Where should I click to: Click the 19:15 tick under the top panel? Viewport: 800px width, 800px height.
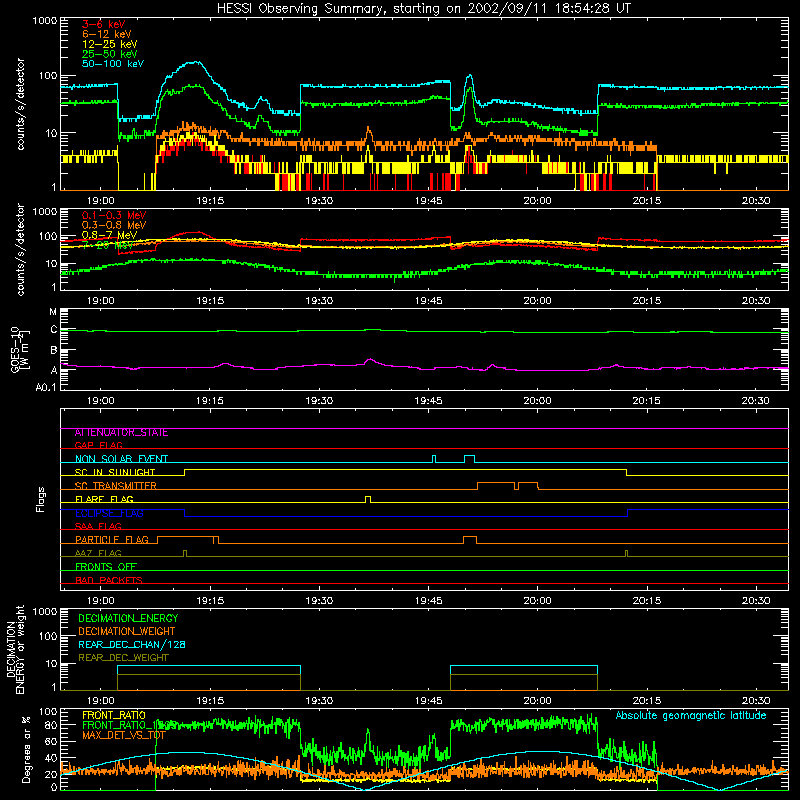click(x=210, y=201)
